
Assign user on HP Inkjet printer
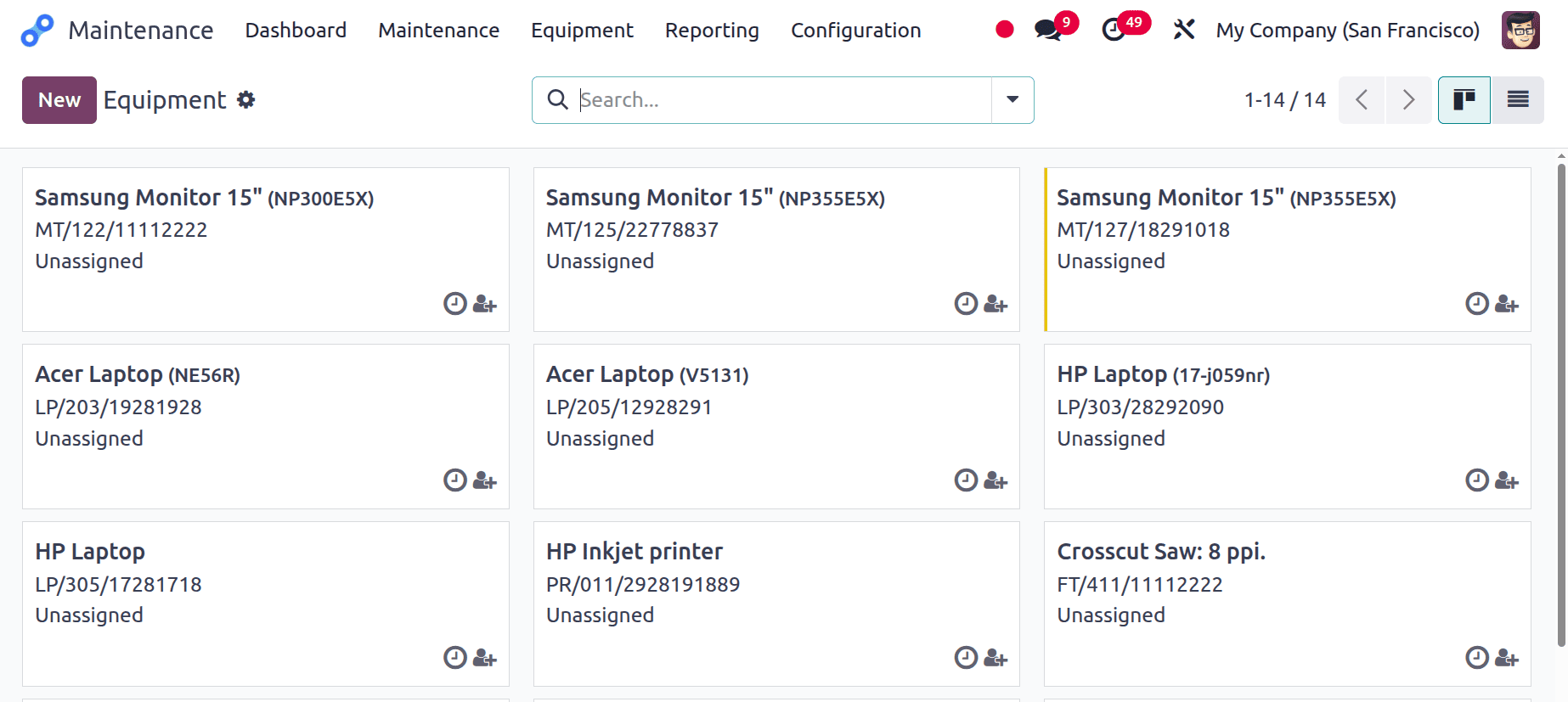pyautogui.click(x=996, y=659)
